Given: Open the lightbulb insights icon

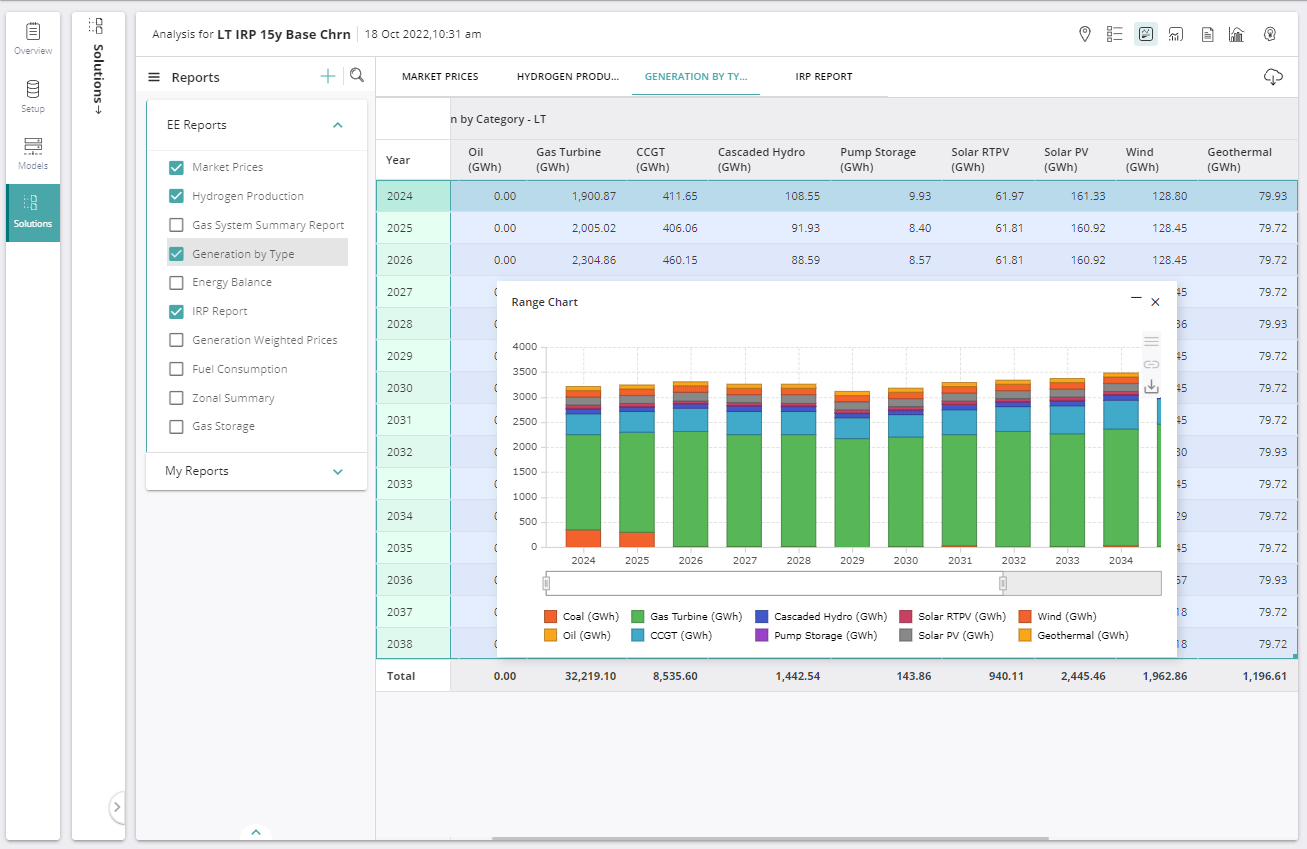Looking at the screenshot, I should pyautogui.click(x=1270, y=34).
